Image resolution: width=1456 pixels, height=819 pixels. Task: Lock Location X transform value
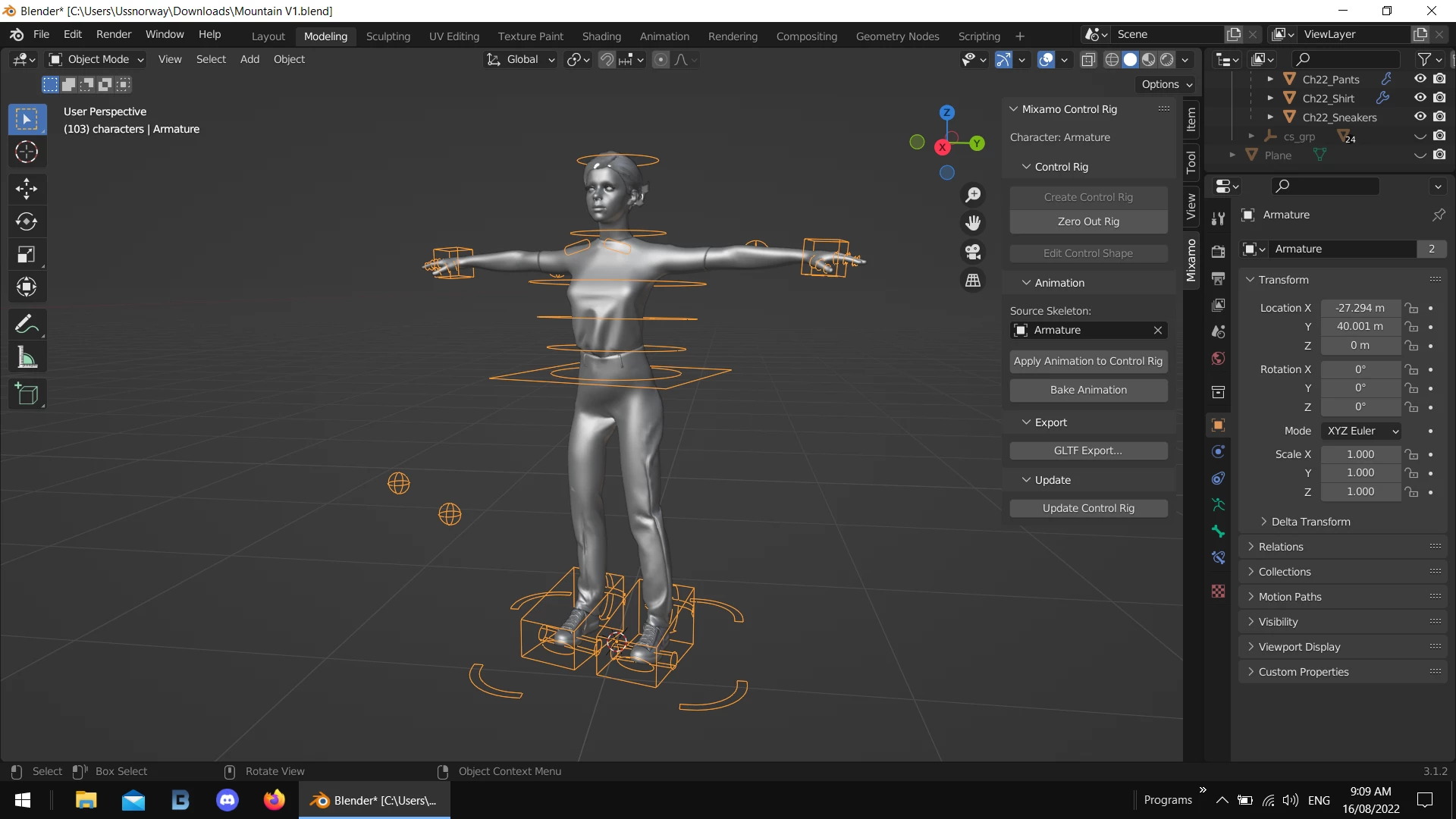(x=1411, y=308)
